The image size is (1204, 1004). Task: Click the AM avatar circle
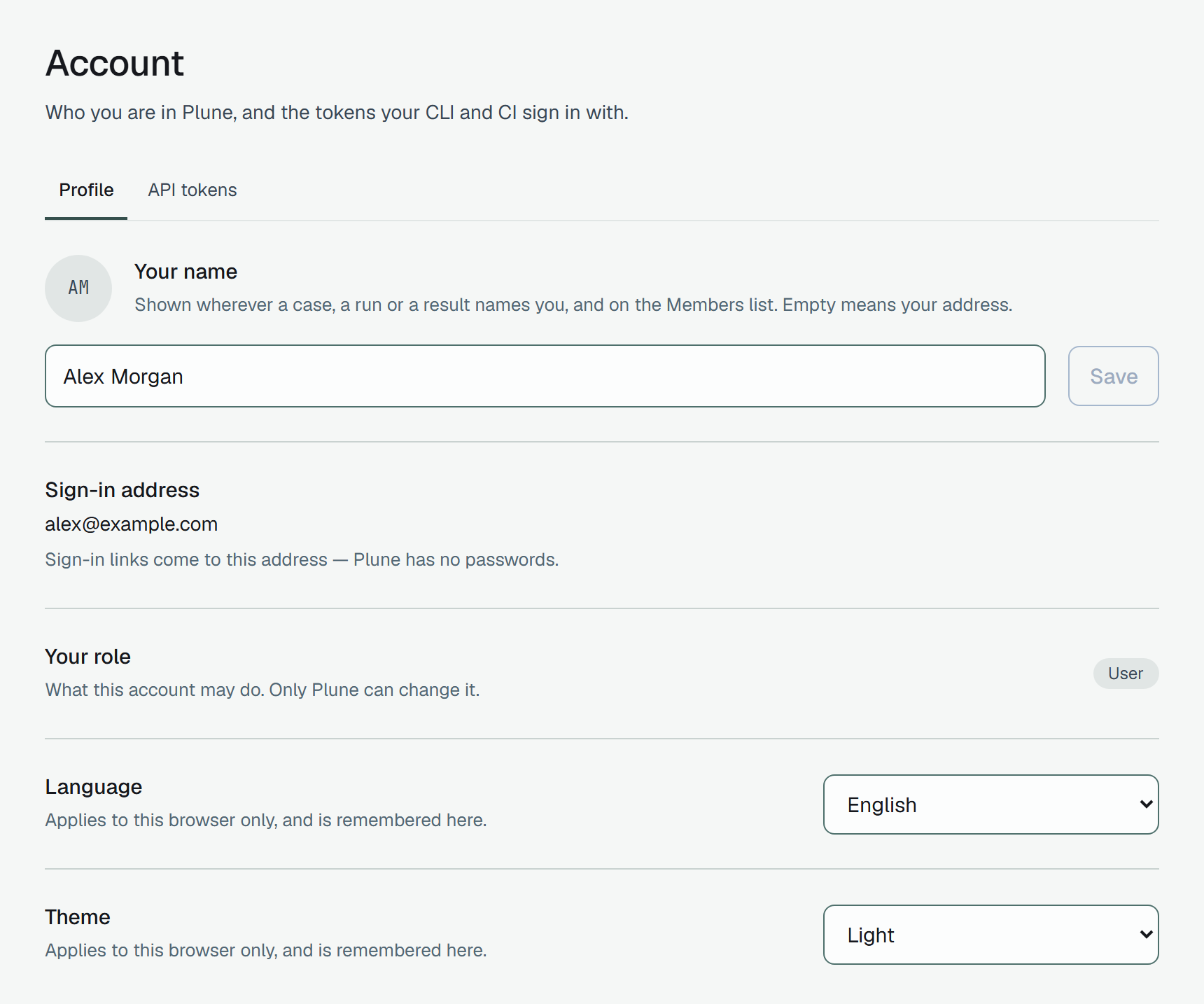[x=78, y=288]
